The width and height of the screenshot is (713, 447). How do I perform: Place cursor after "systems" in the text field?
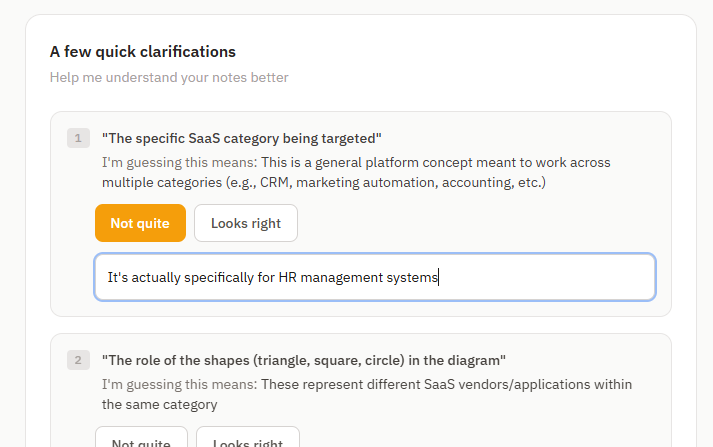(439, 277)
